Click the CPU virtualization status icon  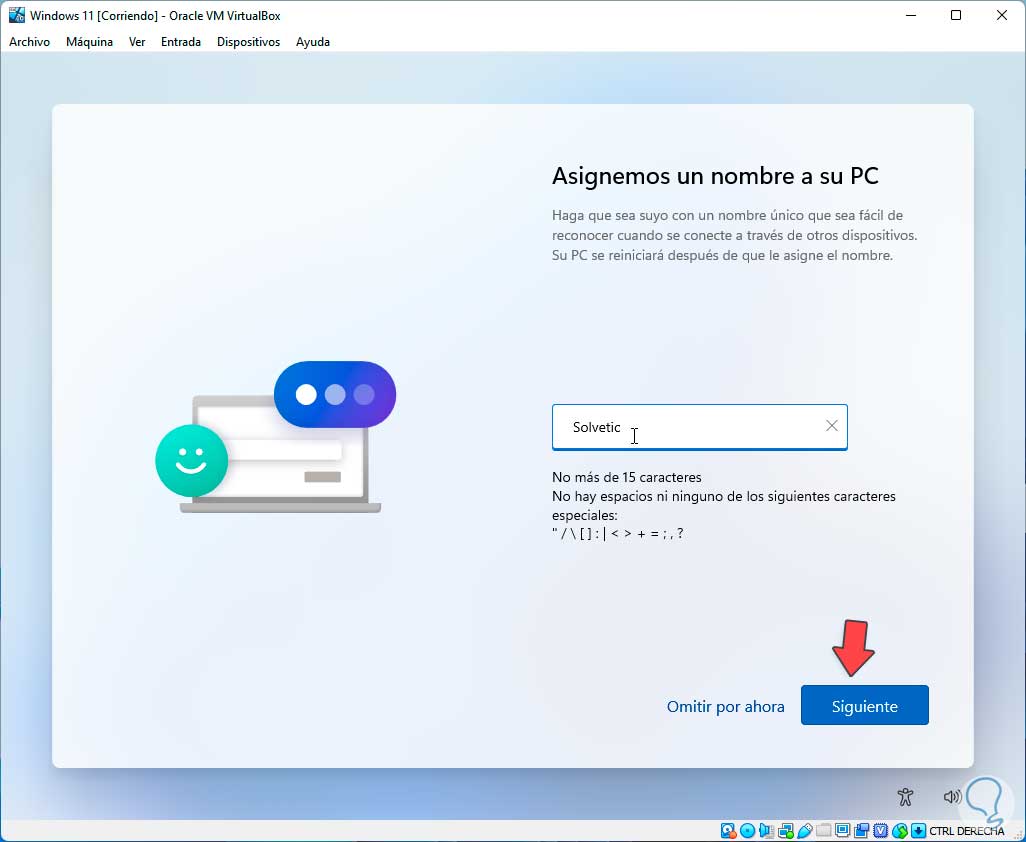(880, 831)
